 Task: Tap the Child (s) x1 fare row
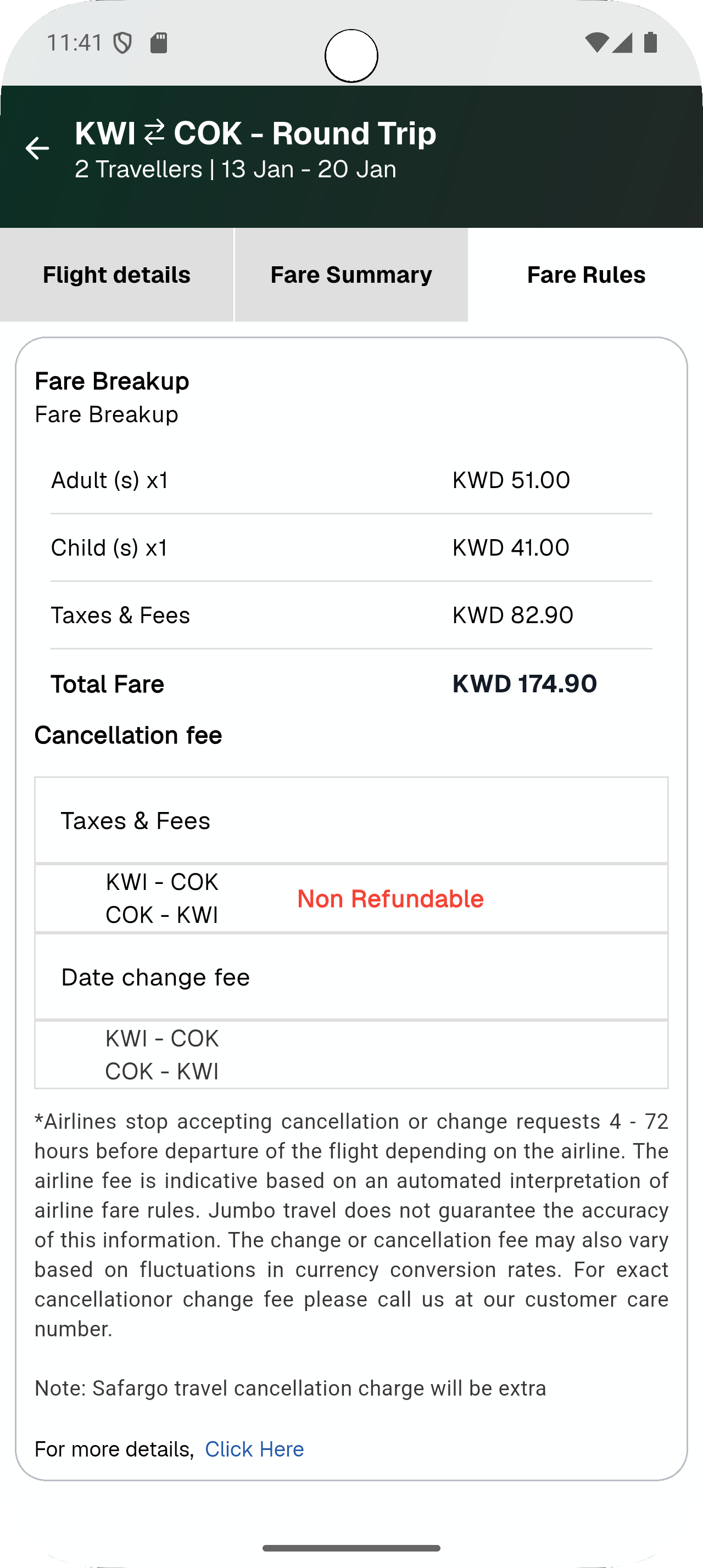(351, 548)
